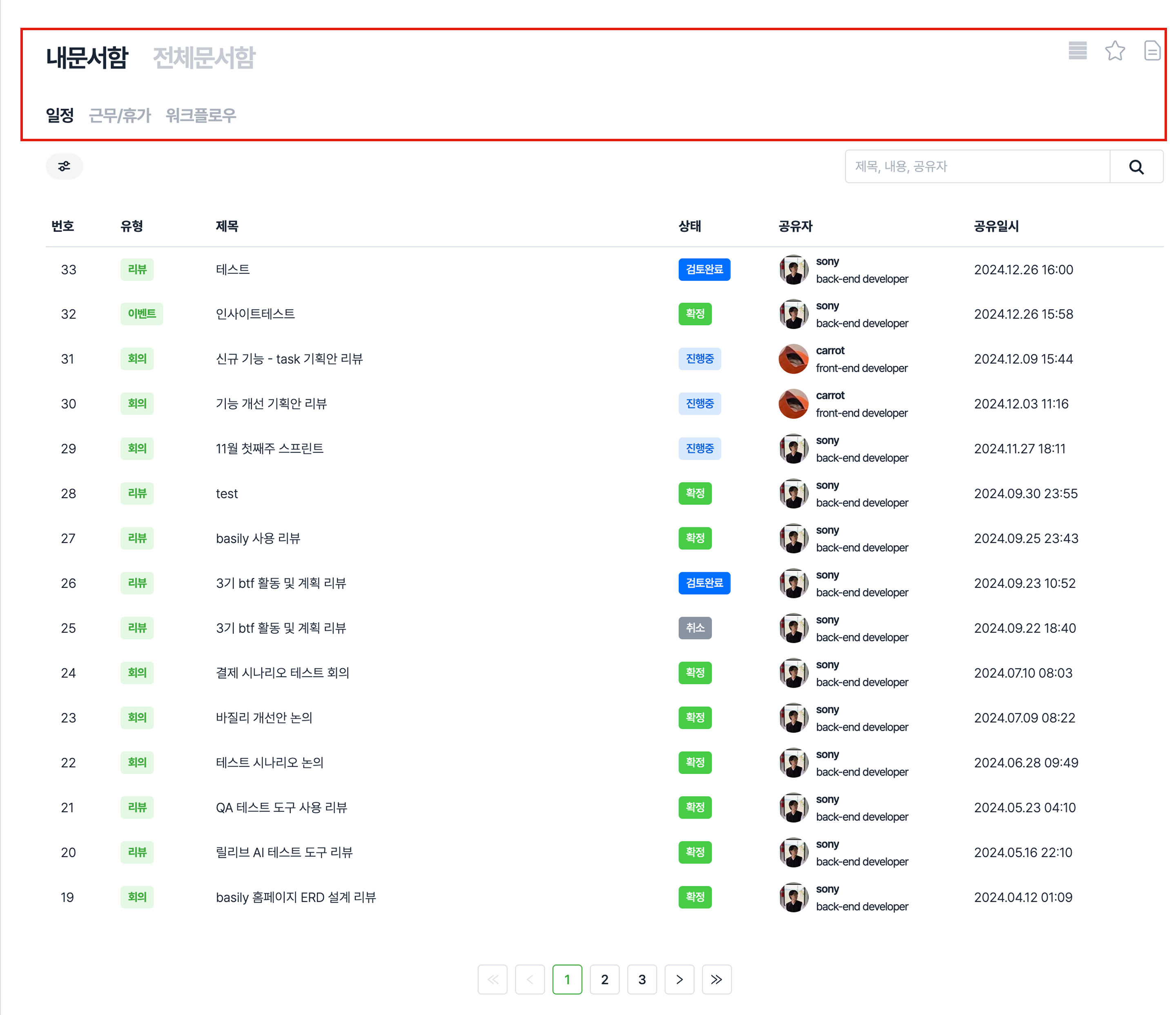The height and width of the screenshot is (1015, 1176).
Task: Go to page 3
Action: [641, 979]
